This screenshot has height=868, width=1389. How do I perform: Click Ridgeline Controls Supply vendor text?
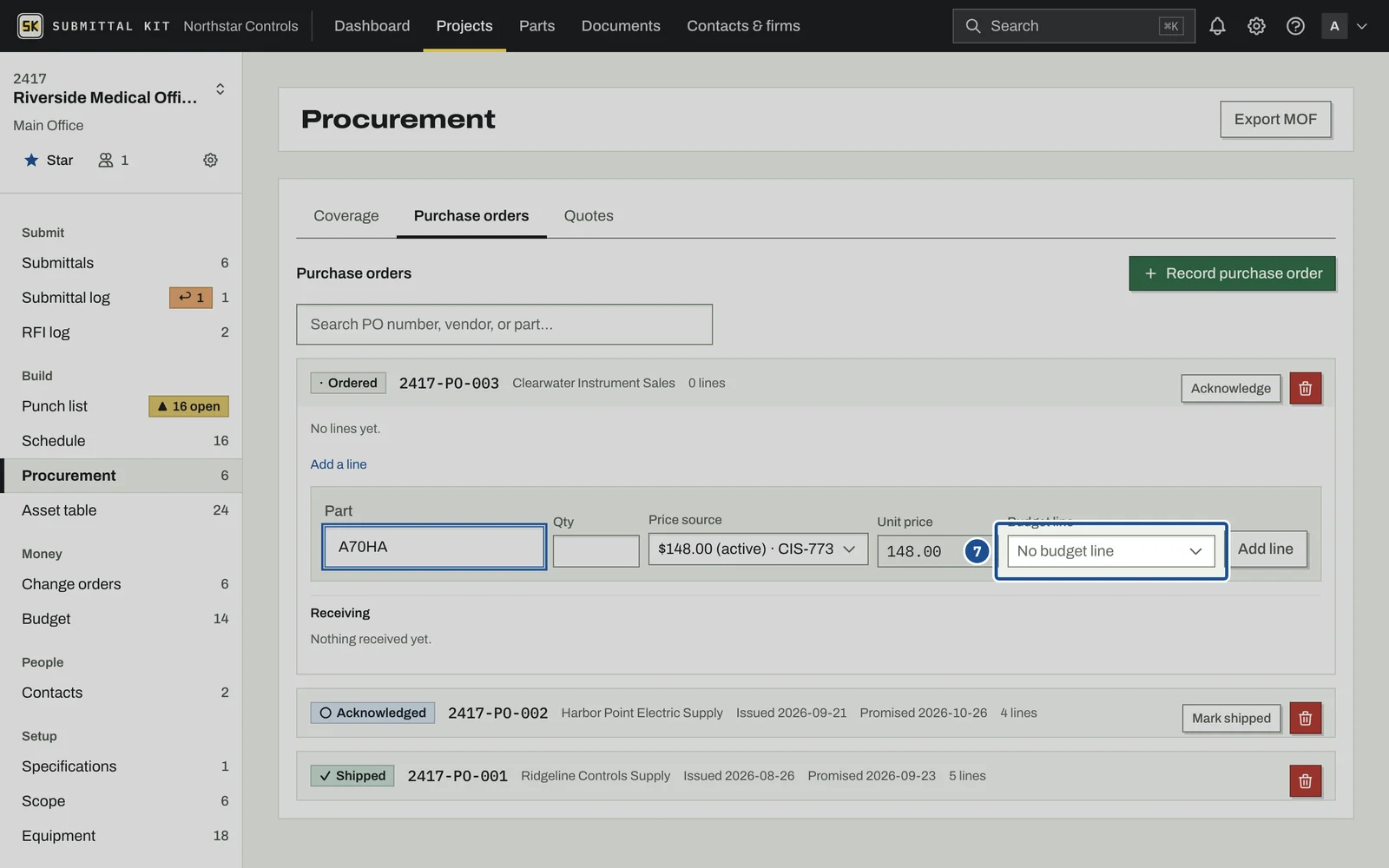(x=596, y=776)
